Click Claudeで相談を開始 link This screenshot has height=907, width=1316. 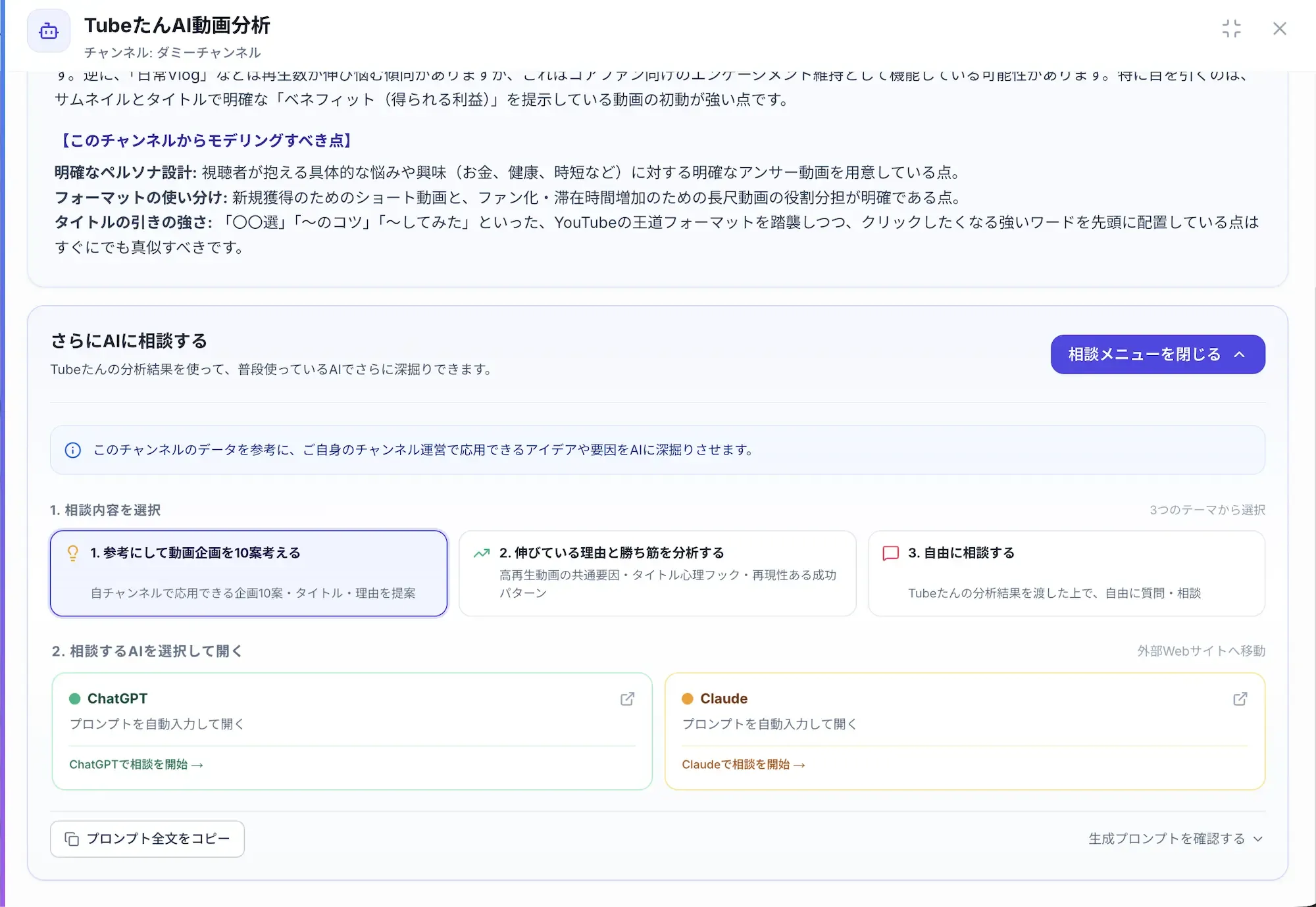pyautogui.click(x=744, y=764)
